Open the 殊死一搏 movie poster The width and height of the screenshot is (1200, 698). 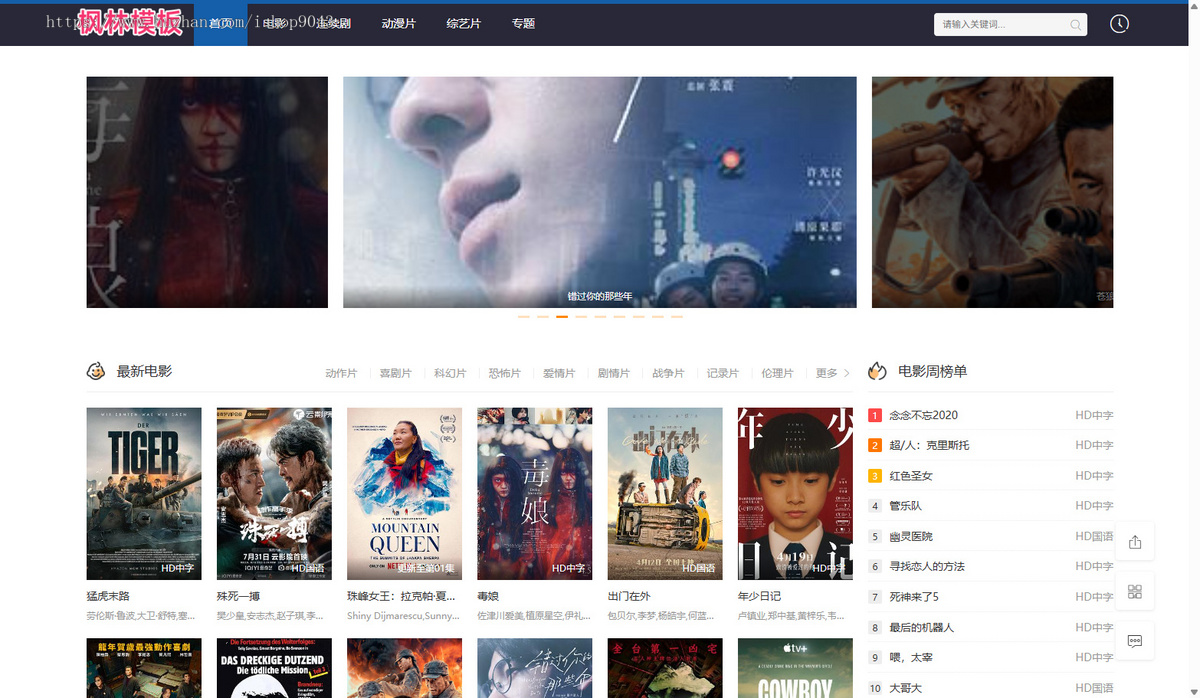[274, 493]
